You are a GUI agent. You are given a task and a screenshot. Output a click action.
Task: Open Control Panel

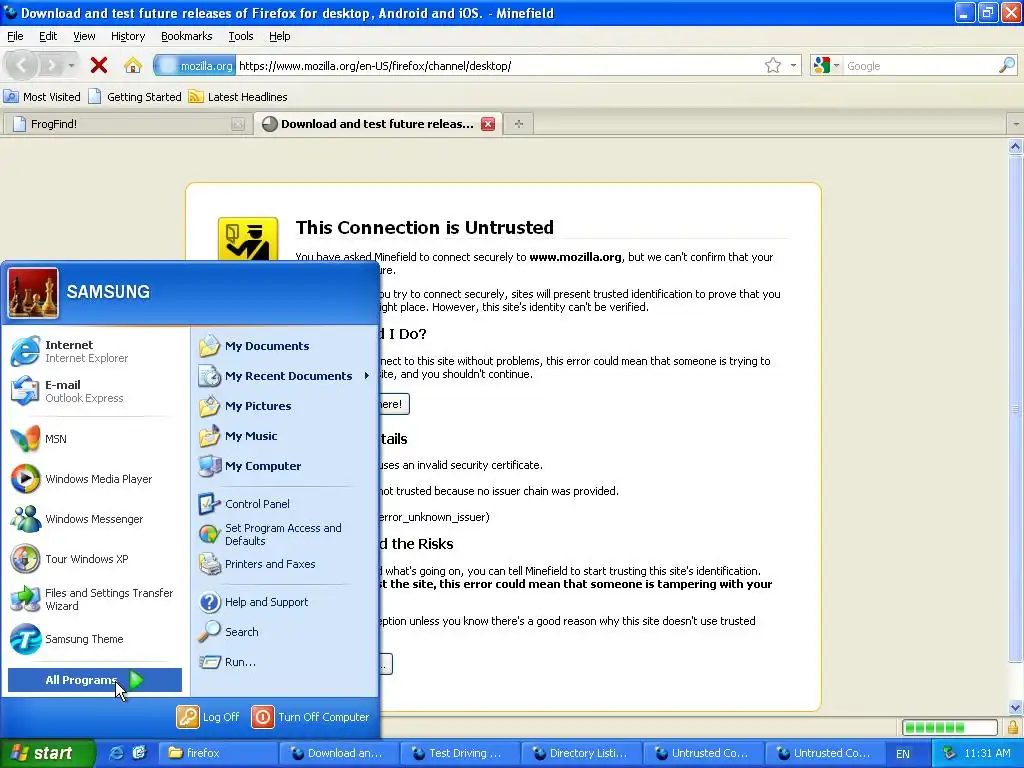tap(285, 504)
